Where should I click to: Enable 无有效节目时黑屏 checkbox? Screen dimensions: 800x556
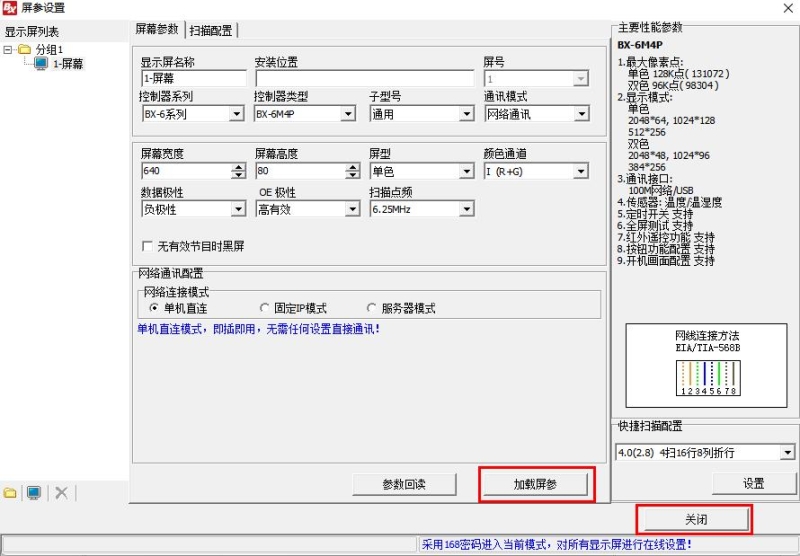click(147, 246)
